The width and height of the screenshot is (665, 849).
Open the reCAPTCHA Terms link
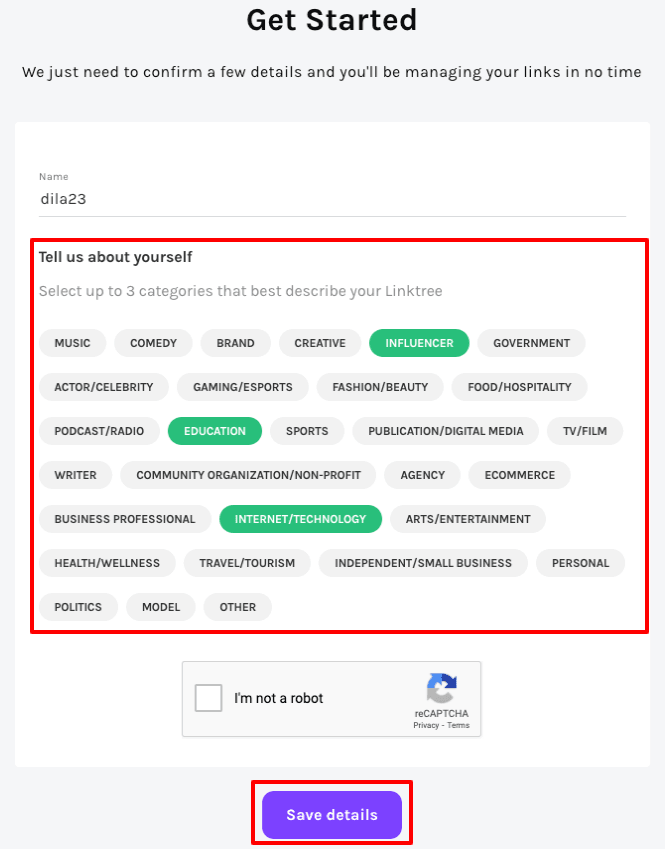point(459,726)
